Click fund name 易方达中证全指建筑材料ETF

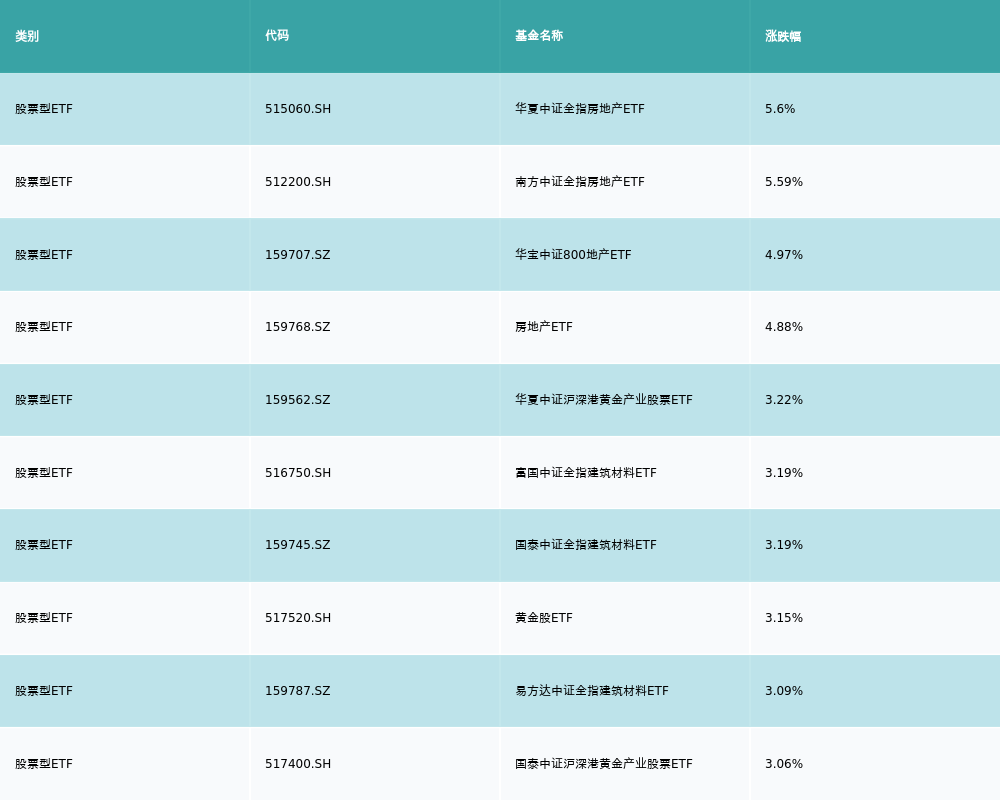pyautogui.click(x=592, y=691)
